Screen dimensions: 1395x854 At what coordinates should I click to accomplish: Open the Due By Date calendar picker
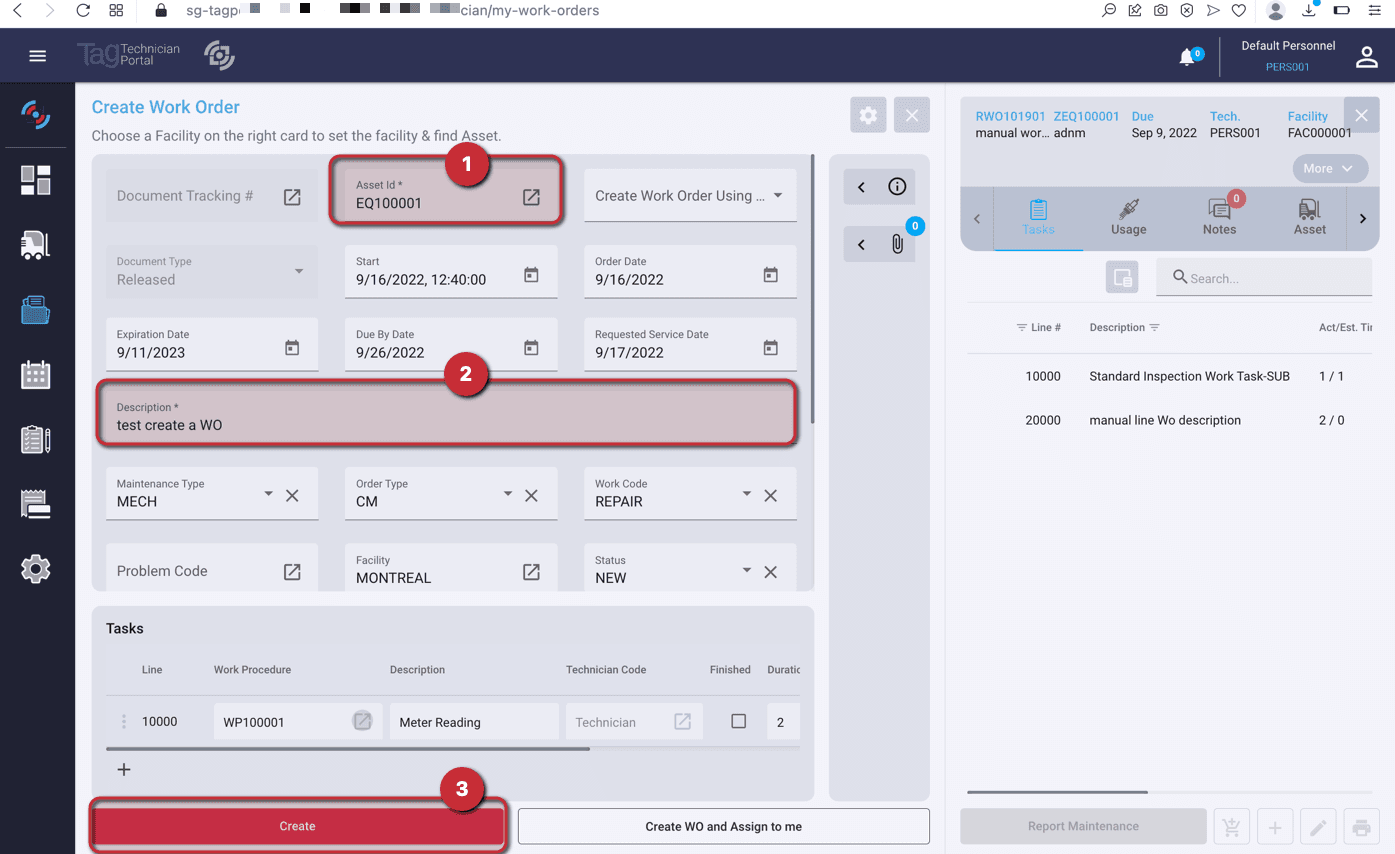pyautogui.click(x=531, y=348)
